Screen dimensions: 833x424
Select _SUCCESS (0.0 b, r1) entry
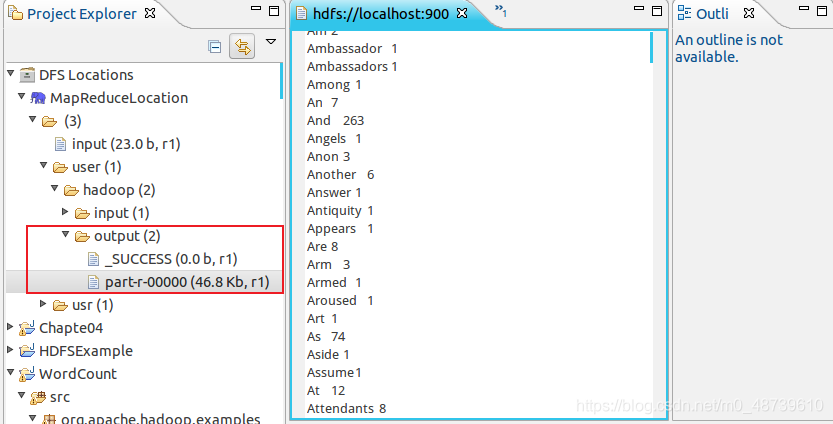[171, 259]
